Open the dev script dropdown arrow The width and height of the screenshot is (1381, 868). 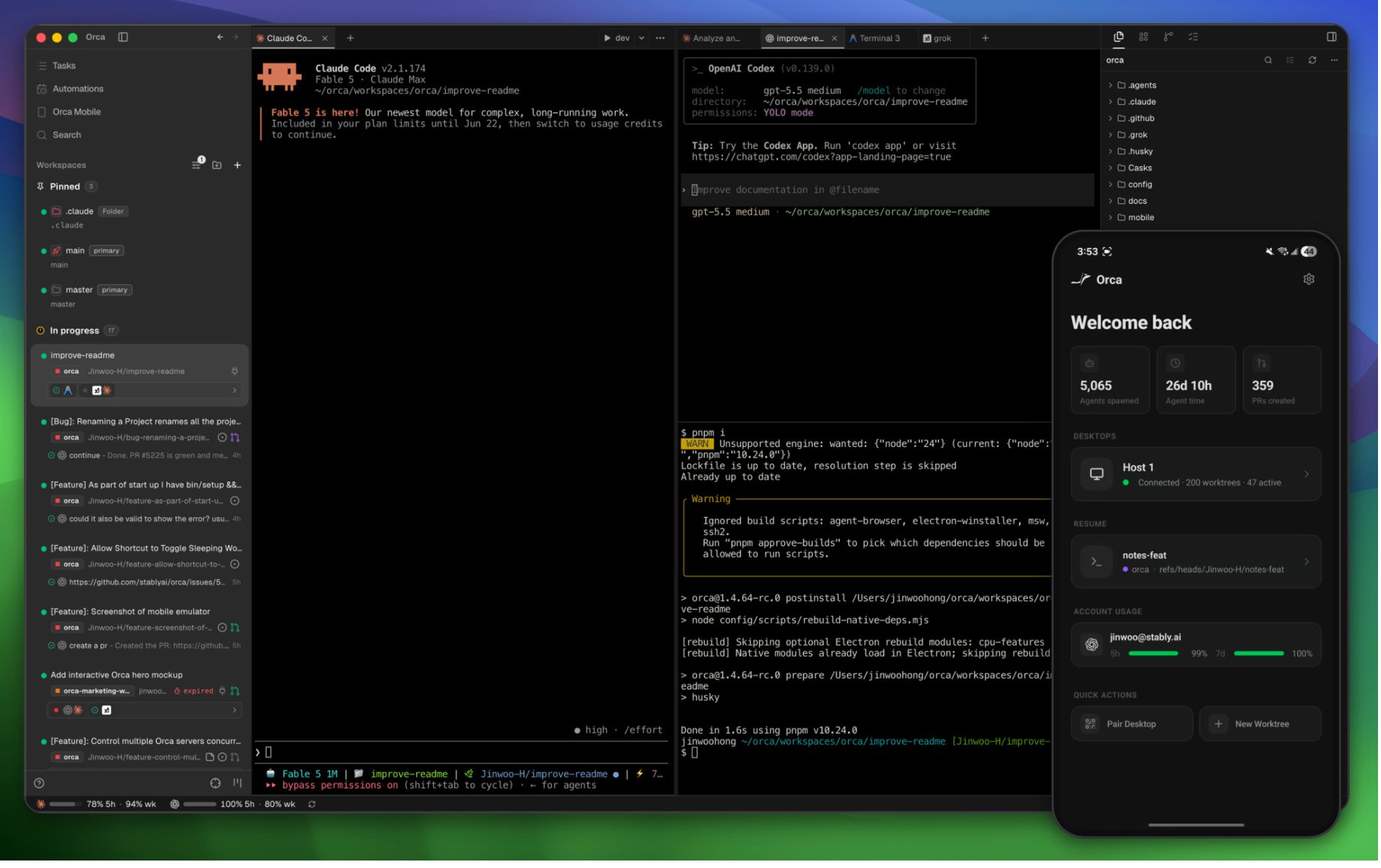coord(642,38)
